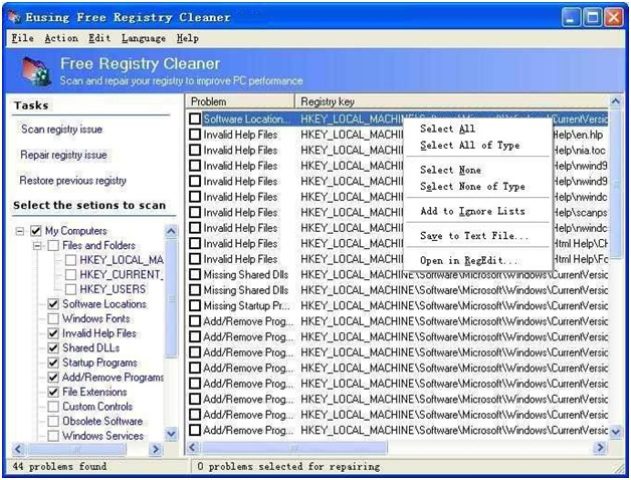Open the Action menu

[61, 38]
